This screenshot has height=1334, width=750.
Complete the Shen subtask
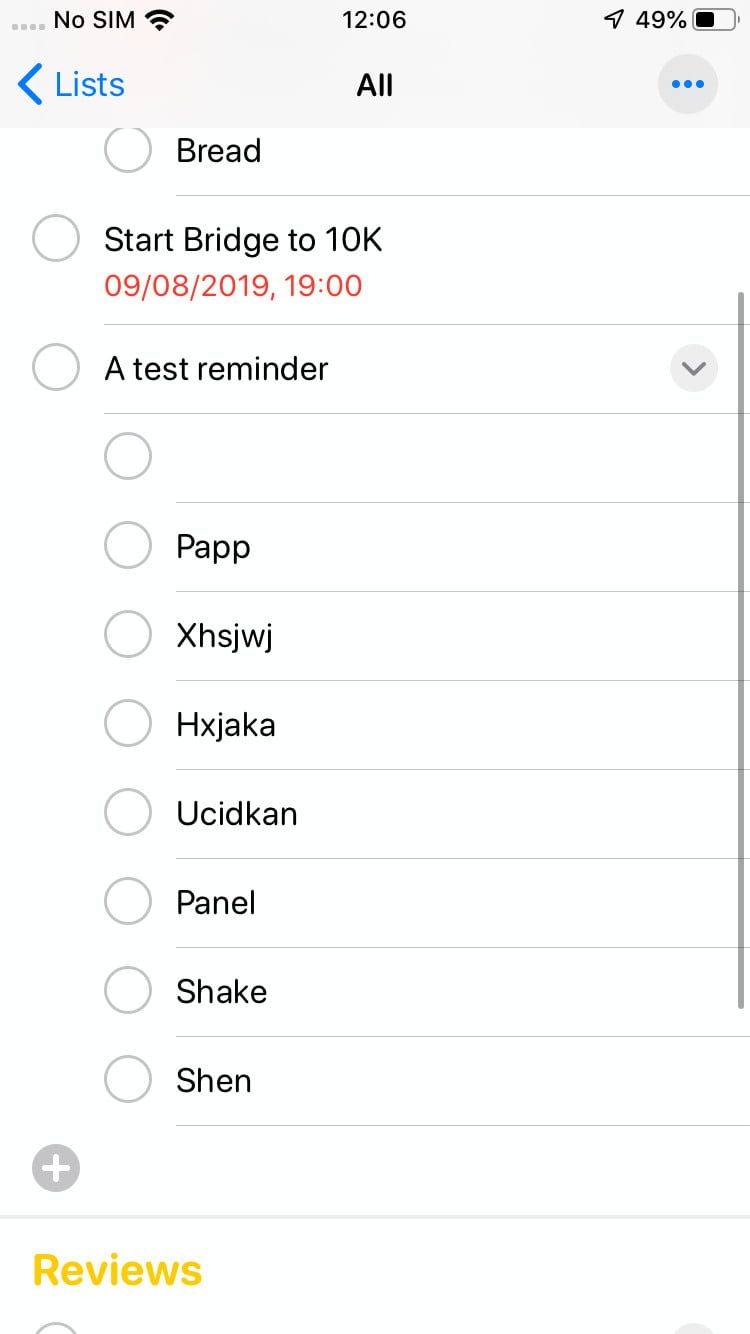[x=128, y=1080]
